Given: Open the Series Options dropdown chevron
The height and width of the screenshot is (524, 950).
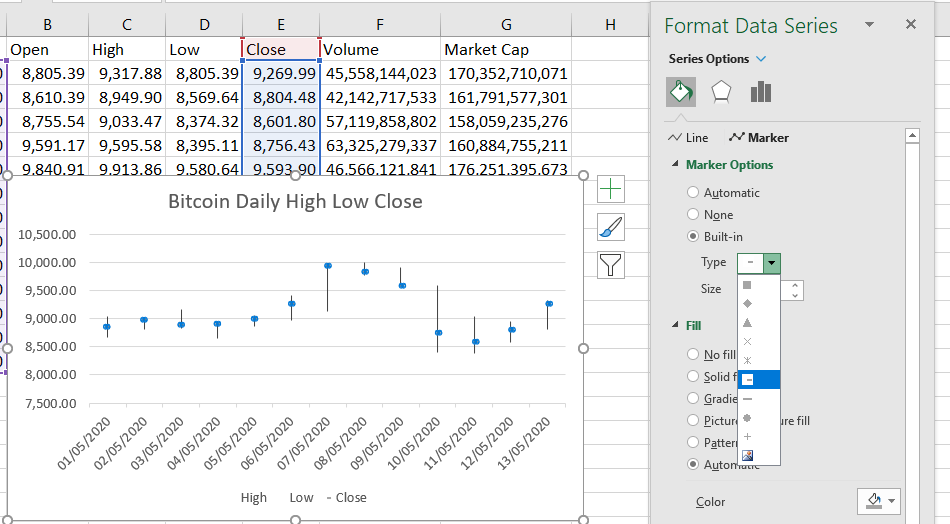Looking at the screenshot, I should tap(762, 59).
